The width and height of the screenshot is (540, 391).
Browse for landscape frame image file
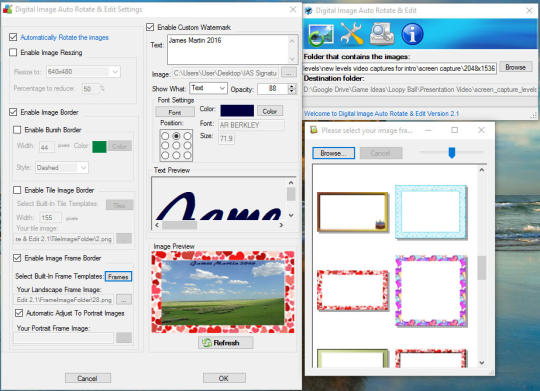pyautogui.click(x=124, y=300)
